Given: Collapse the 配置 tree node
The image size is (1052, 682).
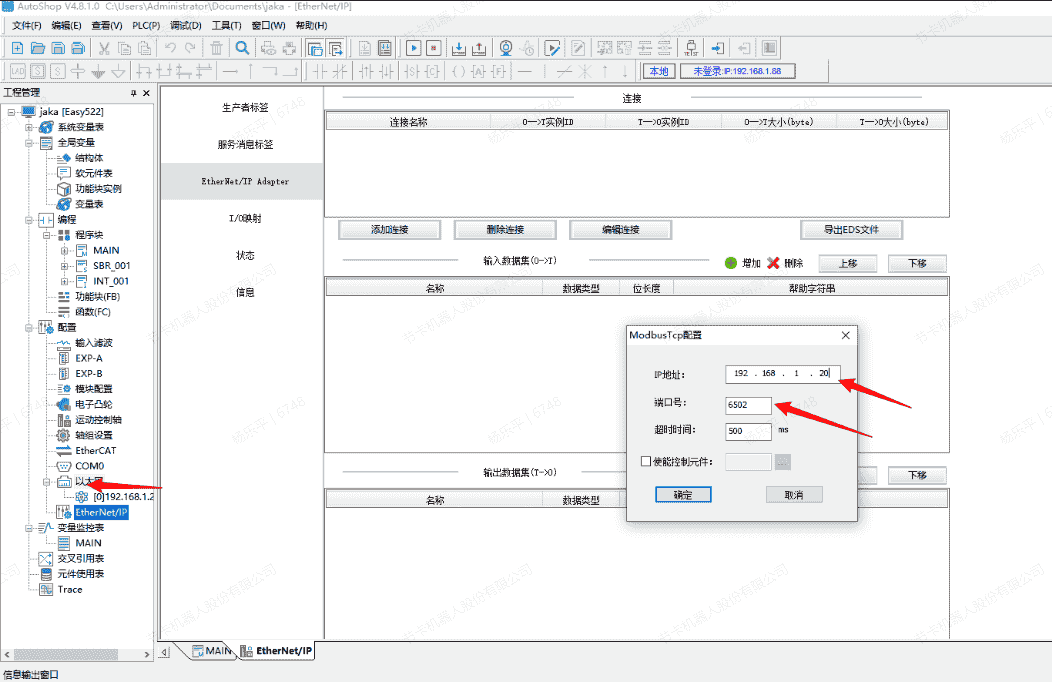Looking at the screenshot, I should coord(28,328).
